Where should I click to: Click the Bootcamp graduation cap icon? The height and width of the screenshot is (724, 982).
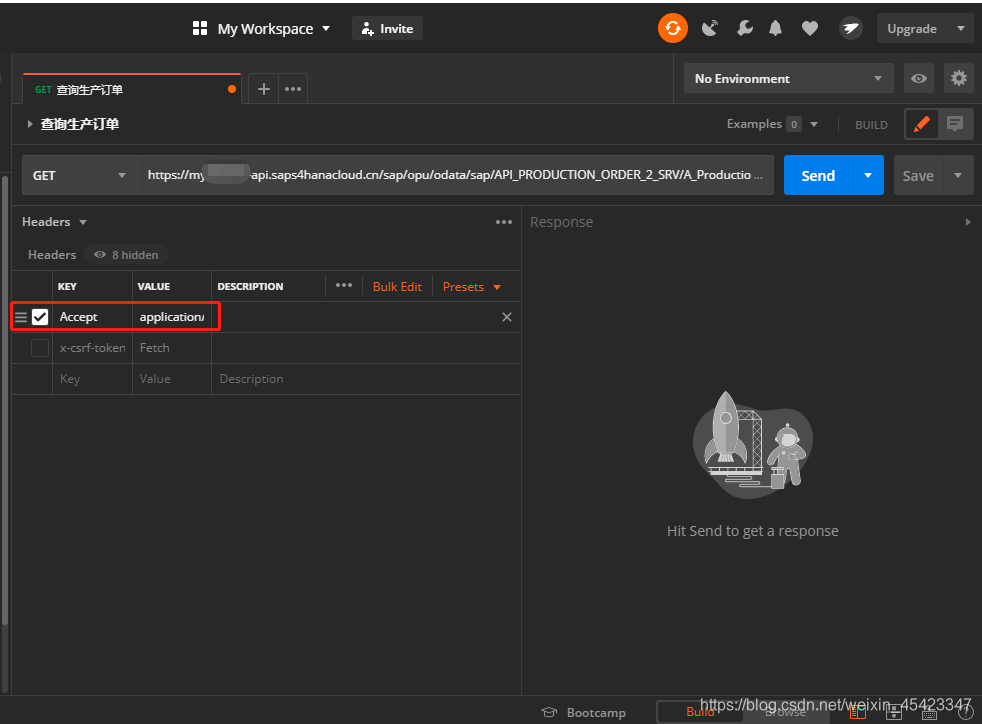pyautogui.click(x=549, y=712)
